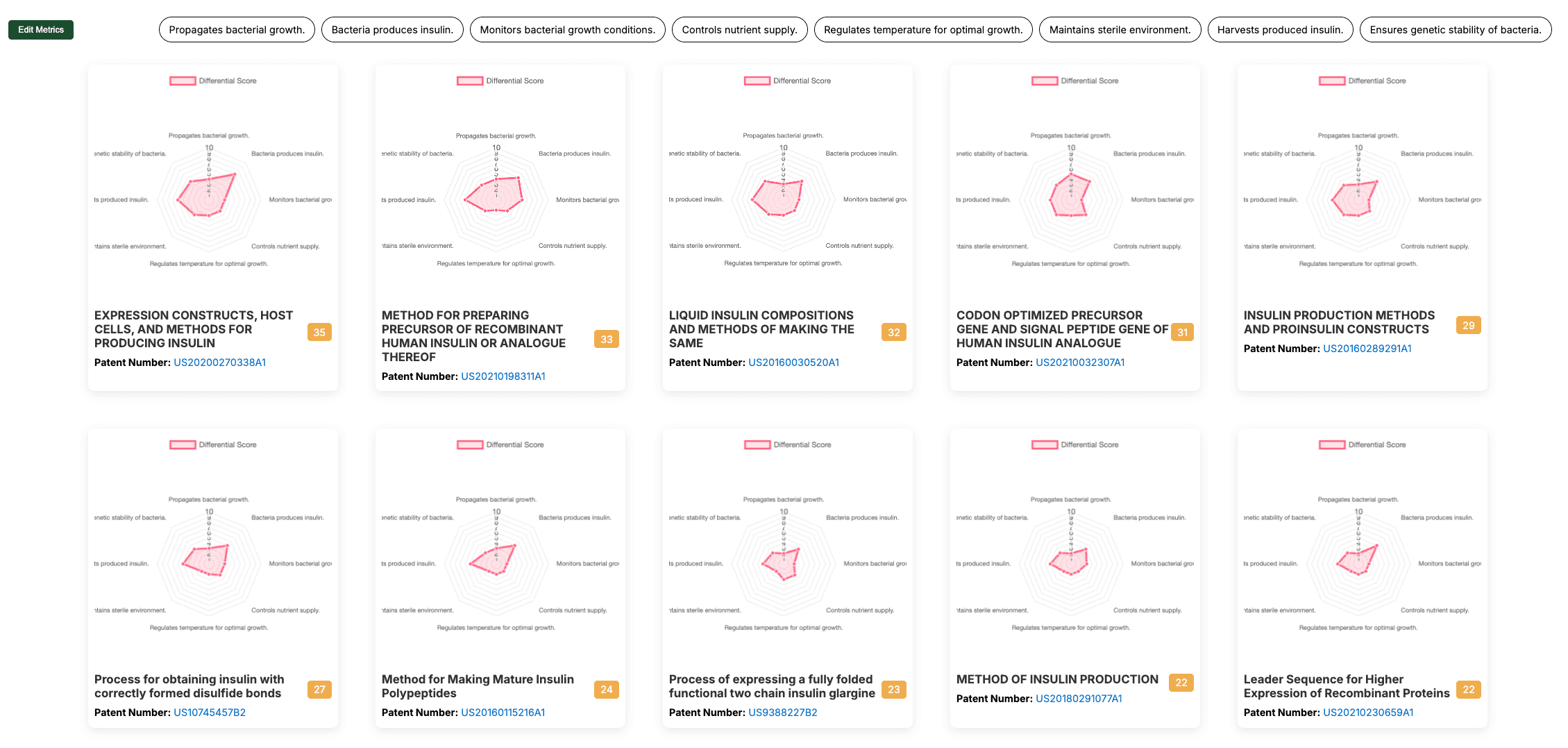Click the 'Controls nutrient supply.' chip
The height and width of the screenshot is (748, 1568).
point(739,30)
